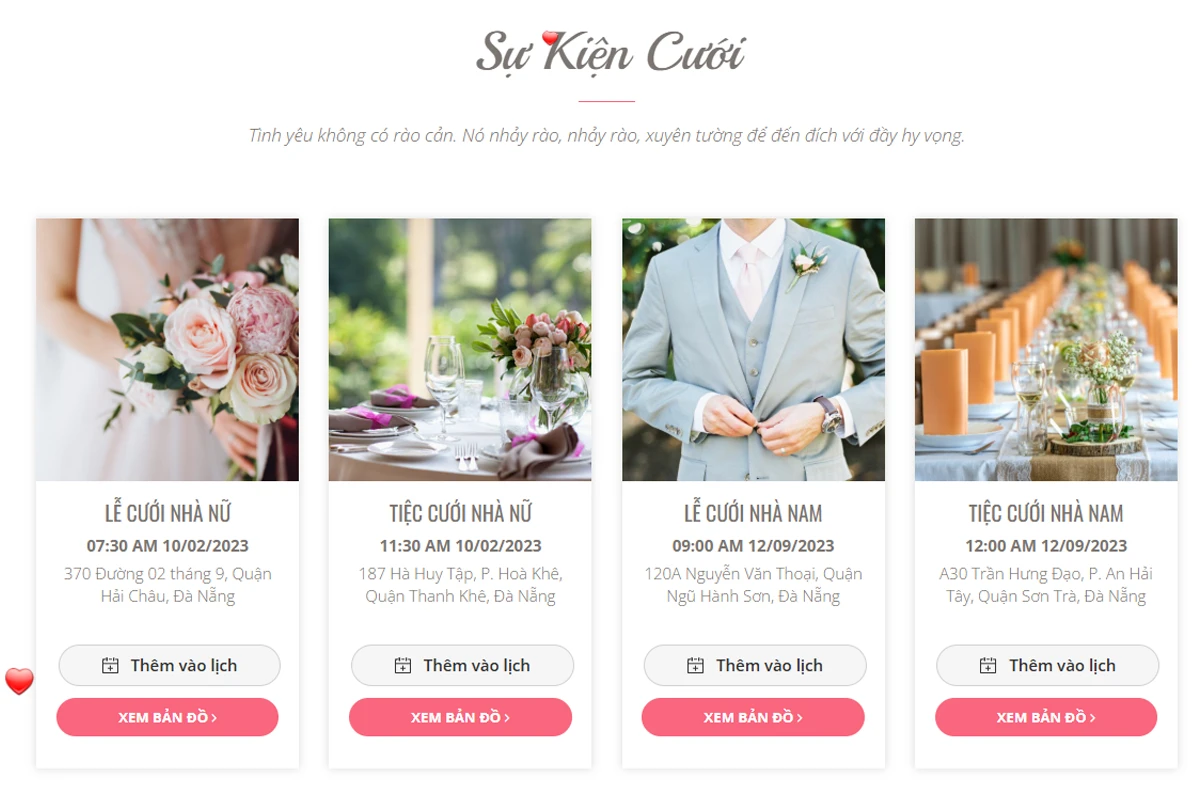Image resolution: width=1200 pixels, height=801 pixels.
Task: Add Tiệc Cưới Nhà Nam to calendar
Action: (x=1047, y=665)
